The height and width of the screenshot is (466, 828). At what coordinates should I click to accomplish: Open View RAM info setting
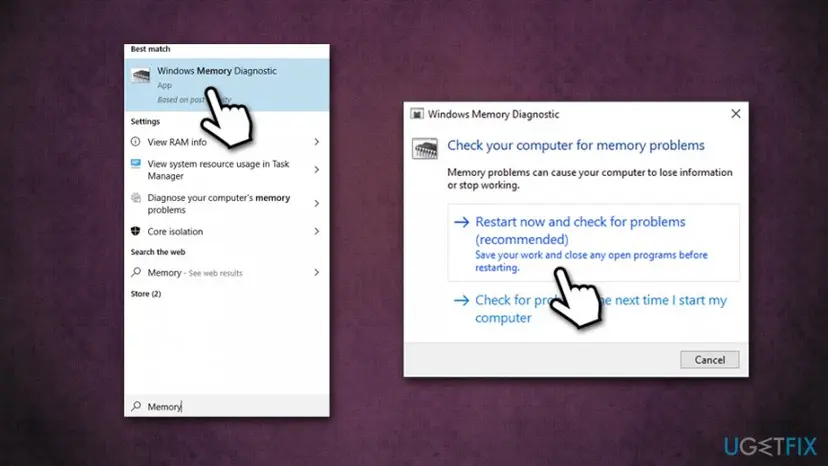pos(227,142)
